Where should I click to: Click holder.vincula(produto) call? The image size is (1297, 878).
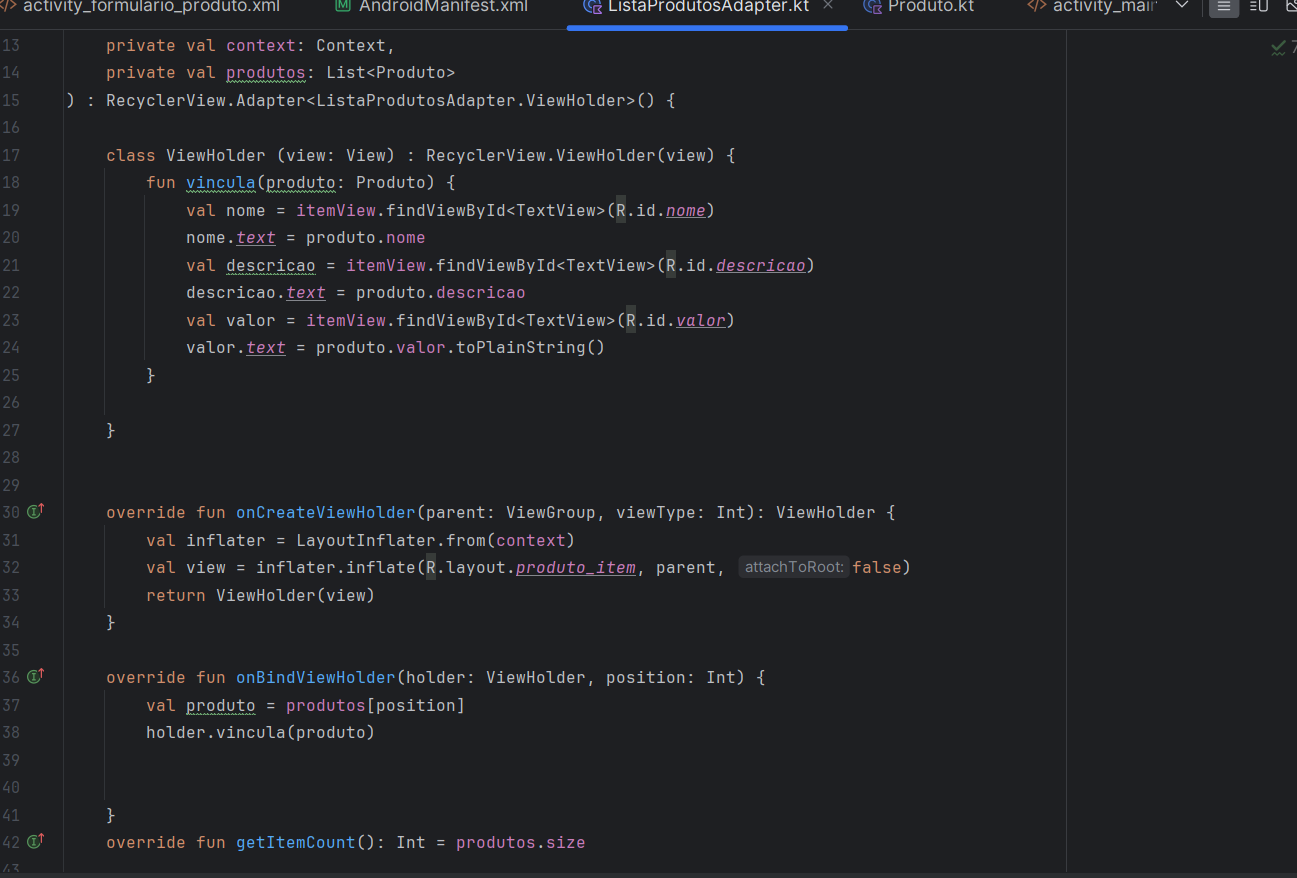[260, 732]
